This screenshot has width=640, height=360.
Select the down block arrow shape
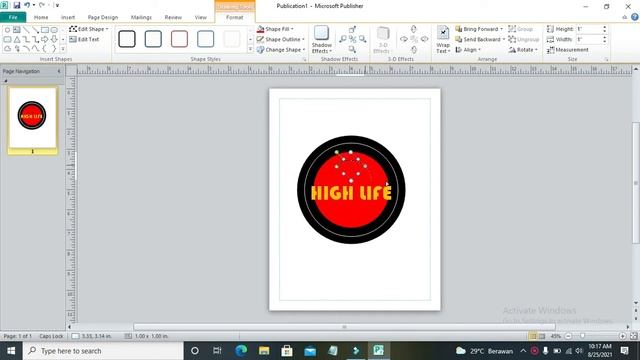[x=54, y=39]
